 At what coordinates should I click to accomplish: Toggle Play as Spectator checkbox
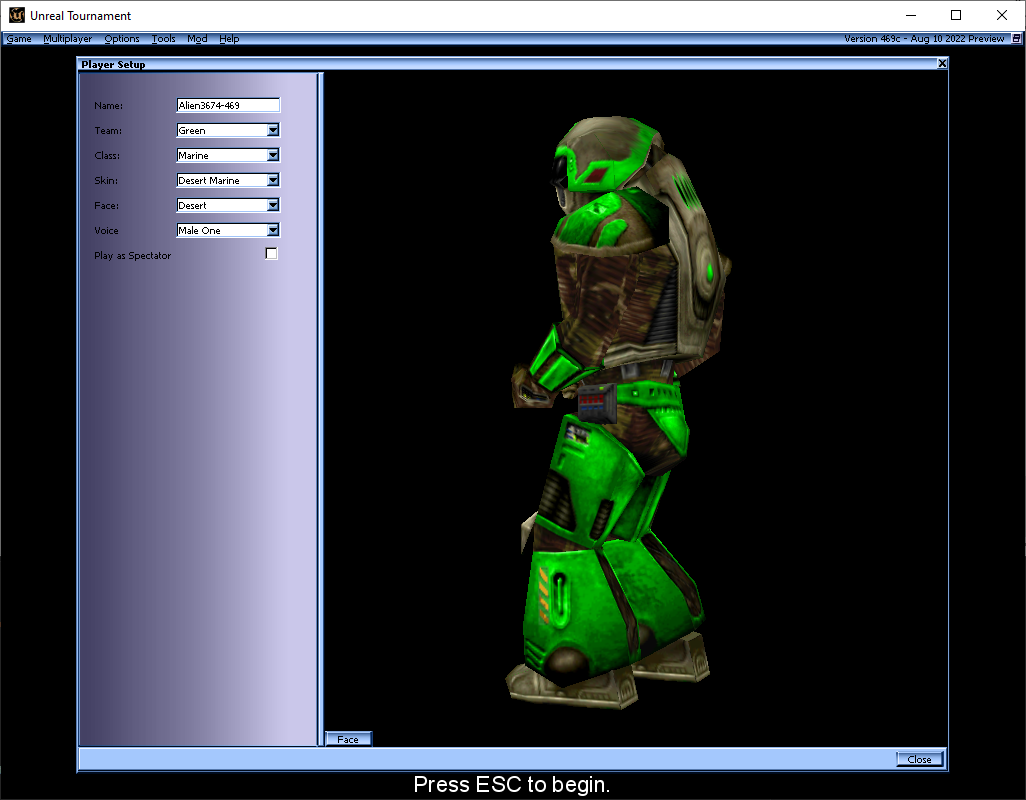tap(272, 254)
